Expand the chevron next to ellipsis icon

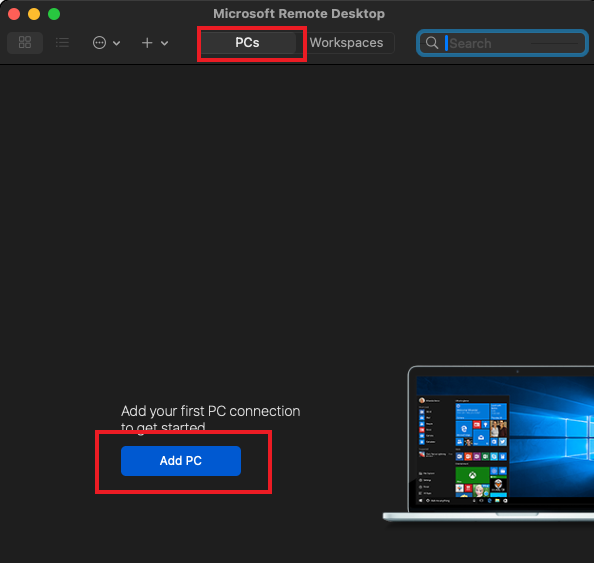117,43
